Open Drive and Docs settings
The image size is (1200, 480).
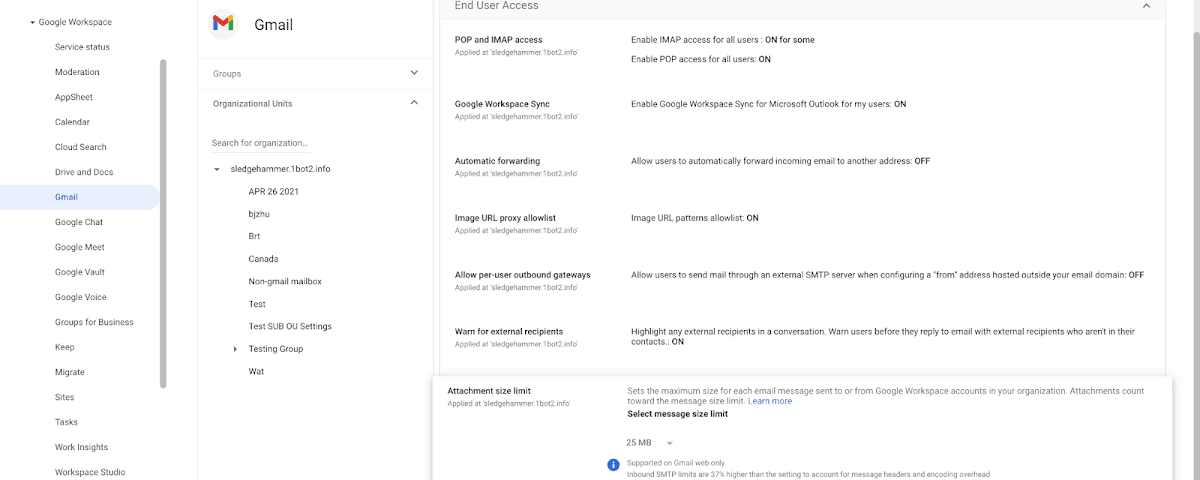coord(84,172)
